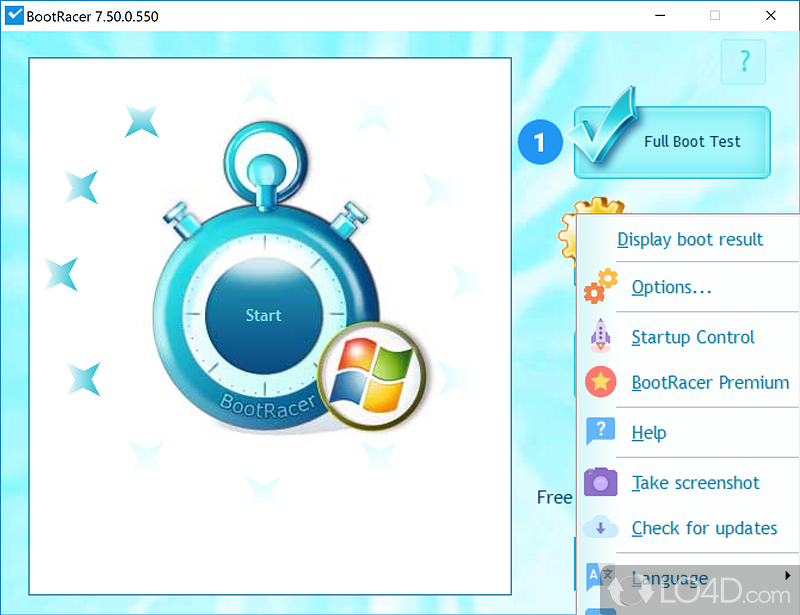The height and width of the screenshot is (615, 800).
Task: Click the blue speech-bubble Help icon
Action: pyautogui.click(x=600, y=432)
